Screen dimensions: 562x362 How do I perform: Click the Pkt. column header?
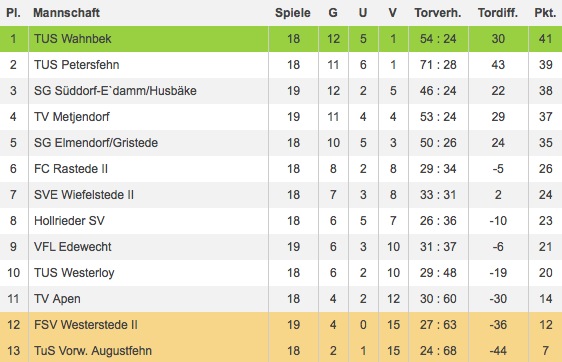coord(545,13)
